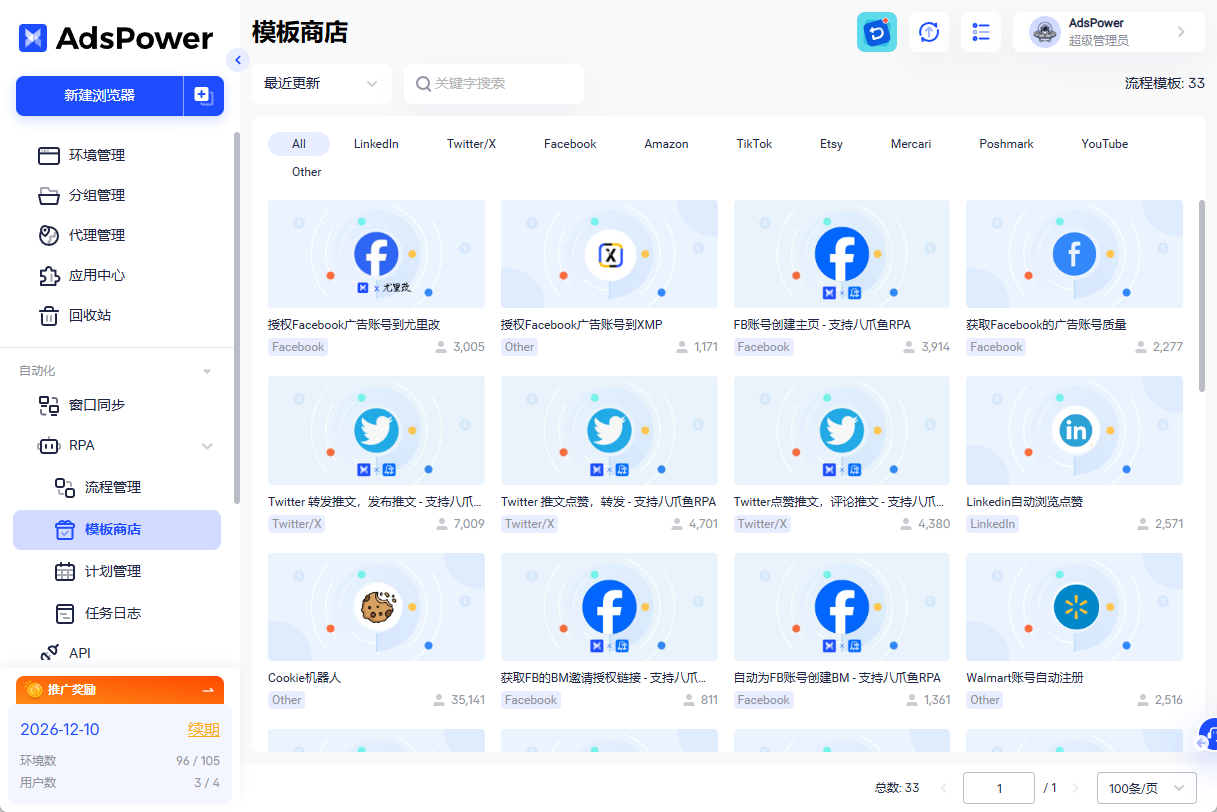Click the page number input box
Viewport: 1217px width, 812px height.
click(x=999, y=788)
